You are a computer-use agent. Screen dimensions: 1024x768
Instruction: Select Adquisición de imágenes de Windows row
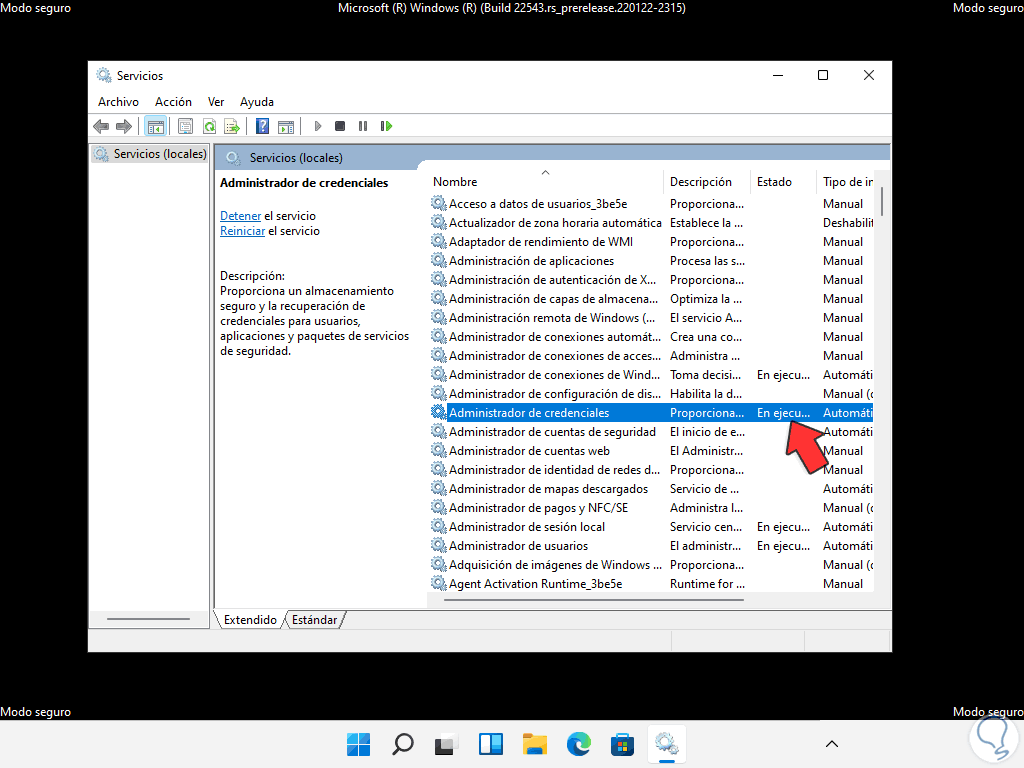pos(651,564)
